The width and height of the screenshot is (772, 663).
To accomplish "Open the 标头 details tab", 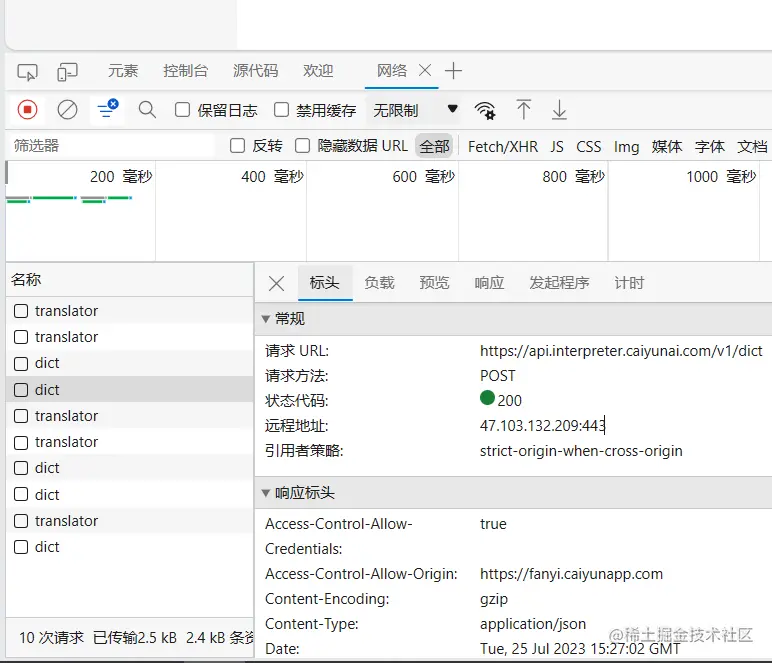I will (x=324, y=283).
